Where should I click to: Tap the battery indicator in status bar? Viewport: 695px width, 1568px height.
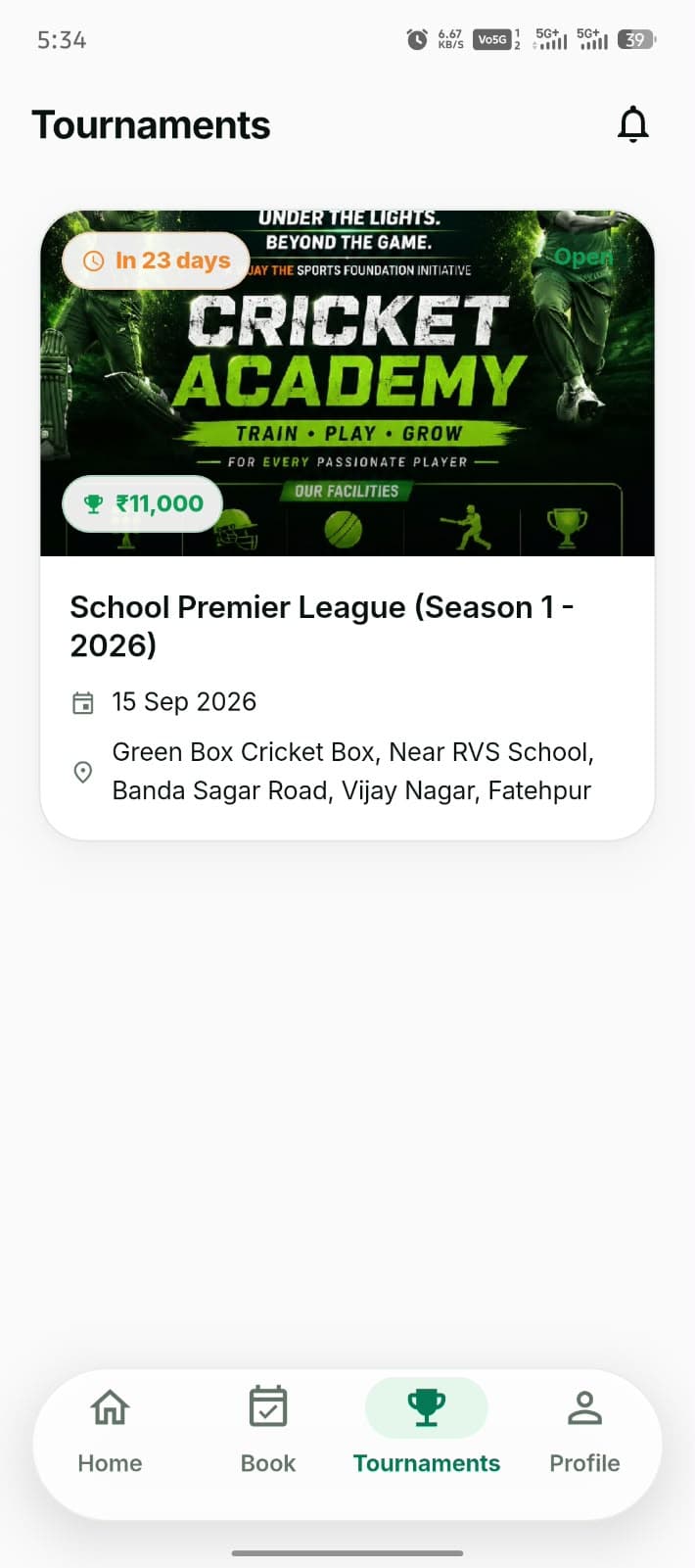(636, 39)
